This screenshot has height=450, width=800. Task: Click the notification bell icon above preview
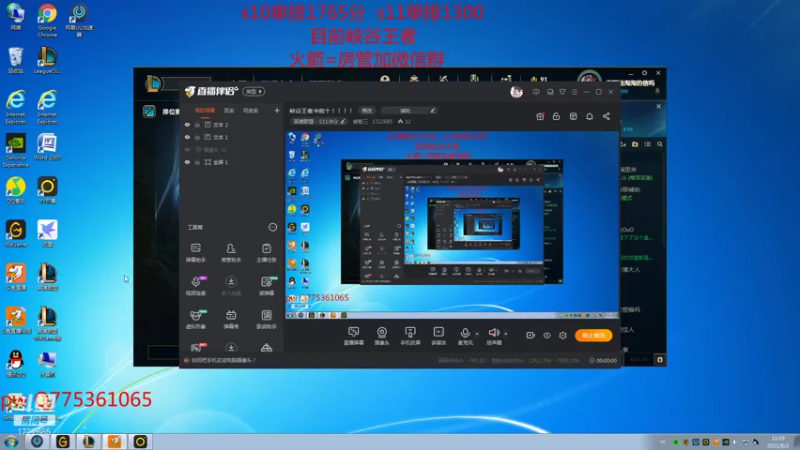(589, 116)
